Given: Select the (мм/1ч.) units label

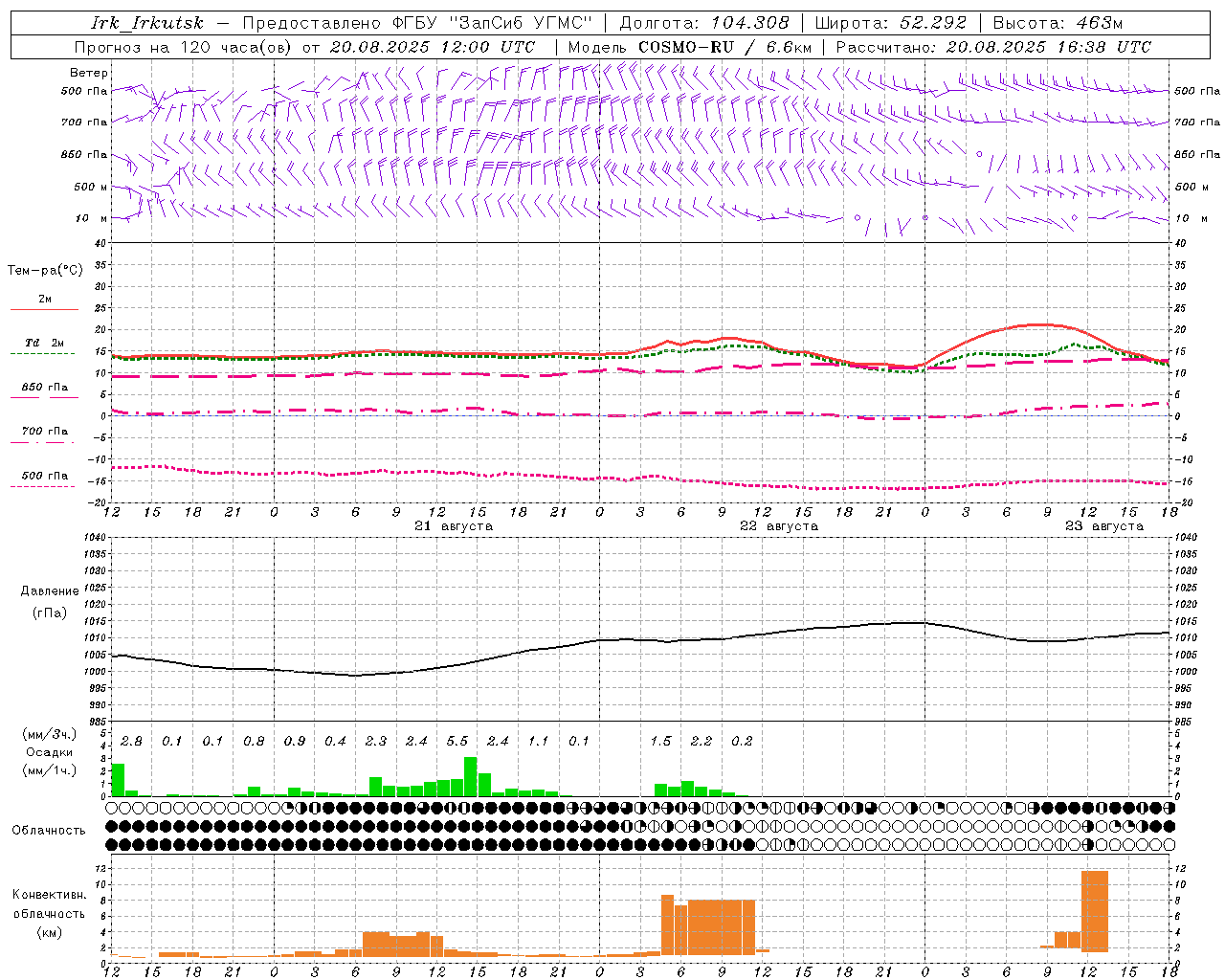Looking at the screenshot, I should point(49,770).
